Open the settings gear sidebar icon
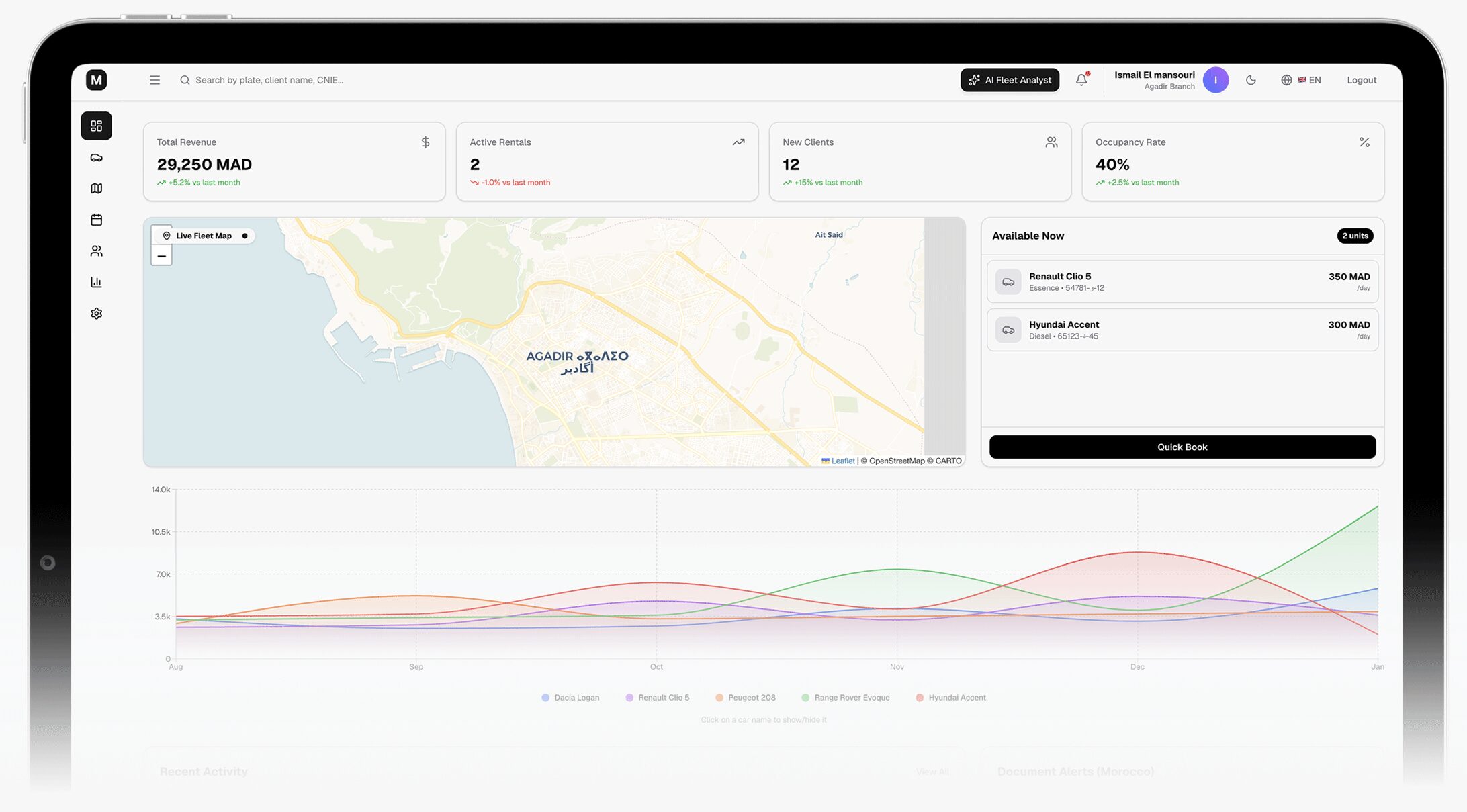1467x812 pixels. (x=96, y=314)
